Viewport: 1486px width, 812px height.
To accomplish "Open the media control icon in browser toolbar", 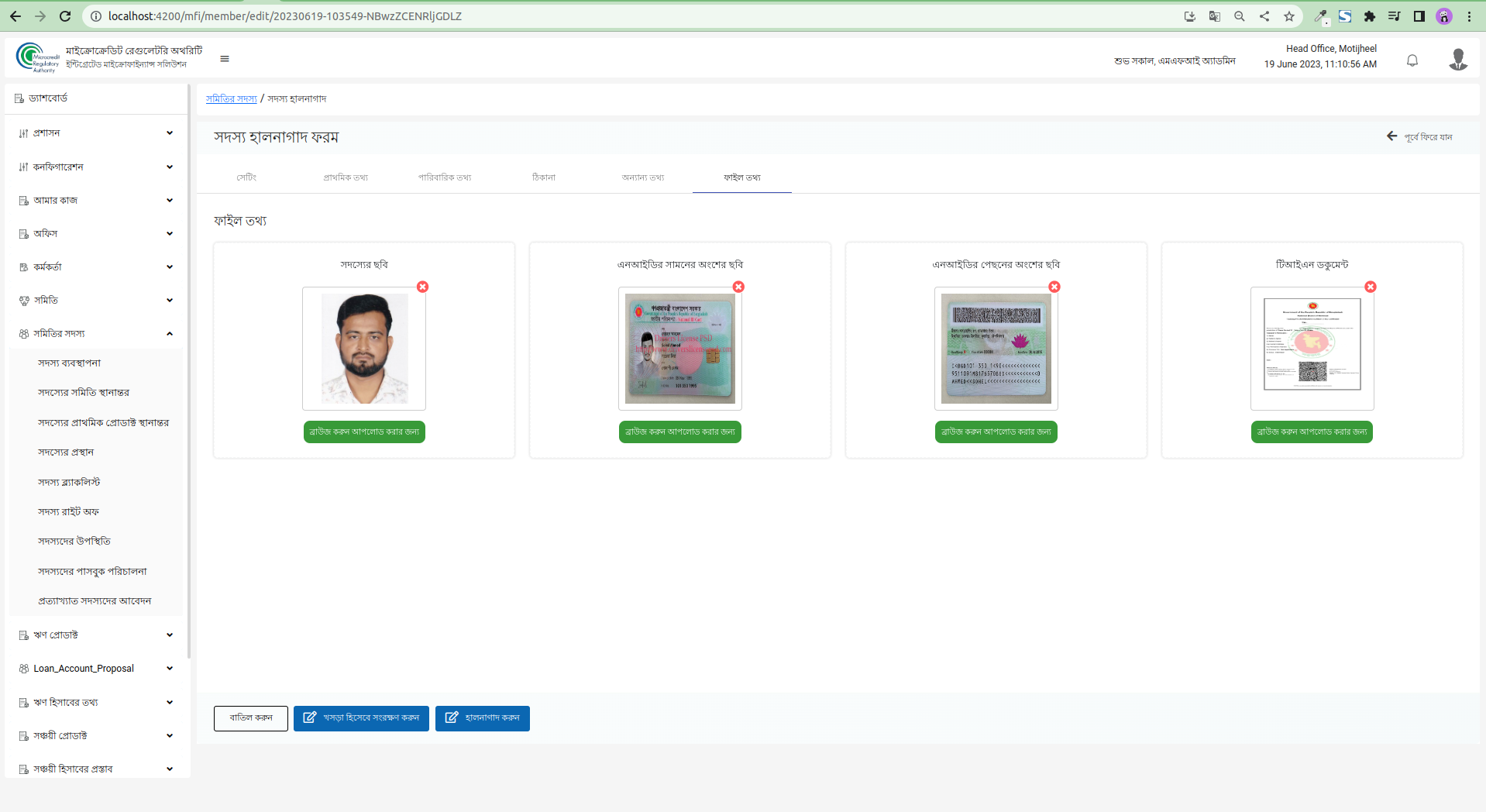I will pos(1395,16).
